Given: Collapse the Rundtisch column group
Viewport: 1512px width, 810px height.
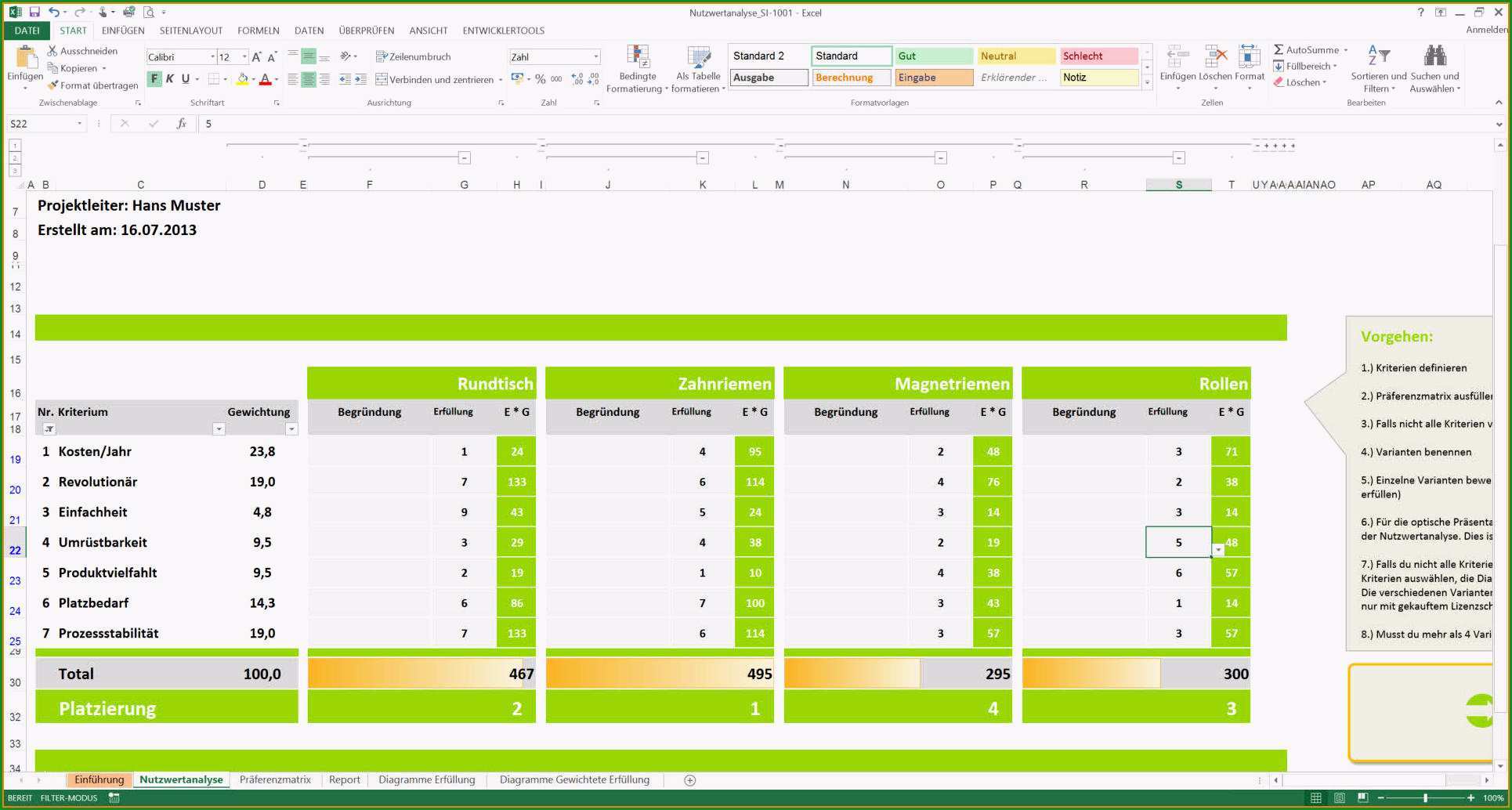Looking at the screenshot, I should click(464, 158).
